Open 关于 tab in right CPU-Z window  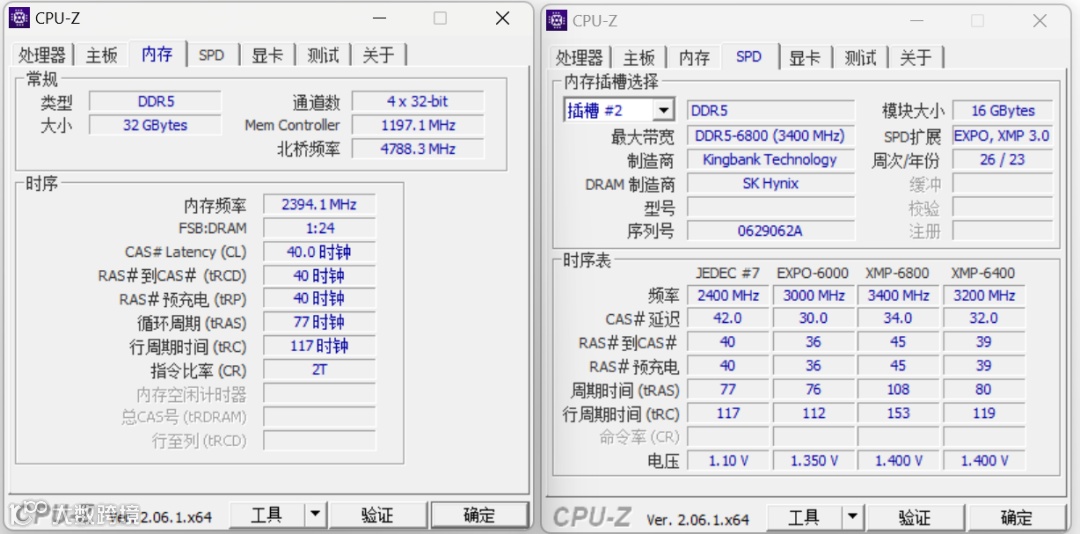click(x=915, y=58)
